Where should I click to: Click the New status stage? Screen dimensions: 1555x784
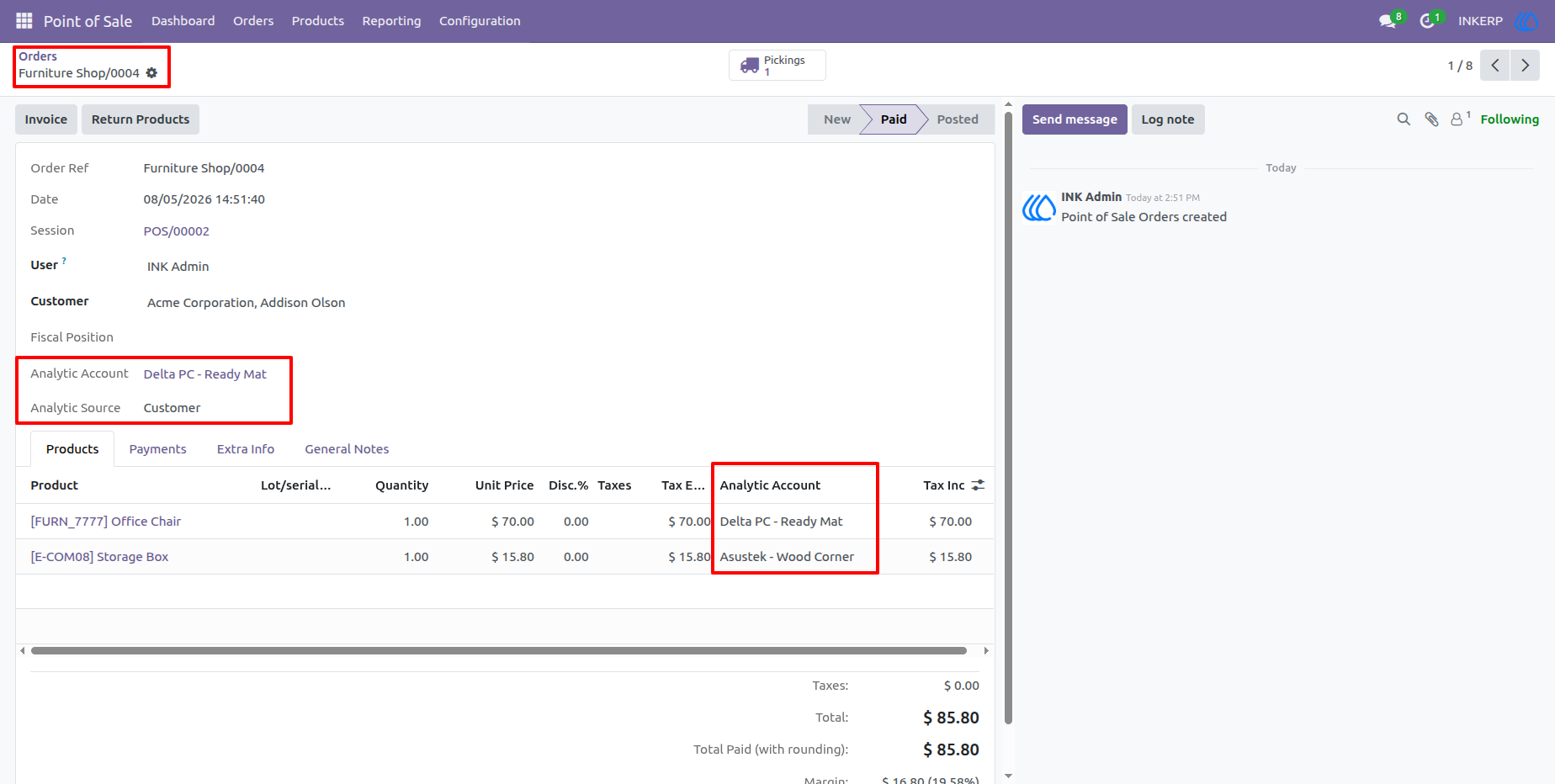pos(836,119)
